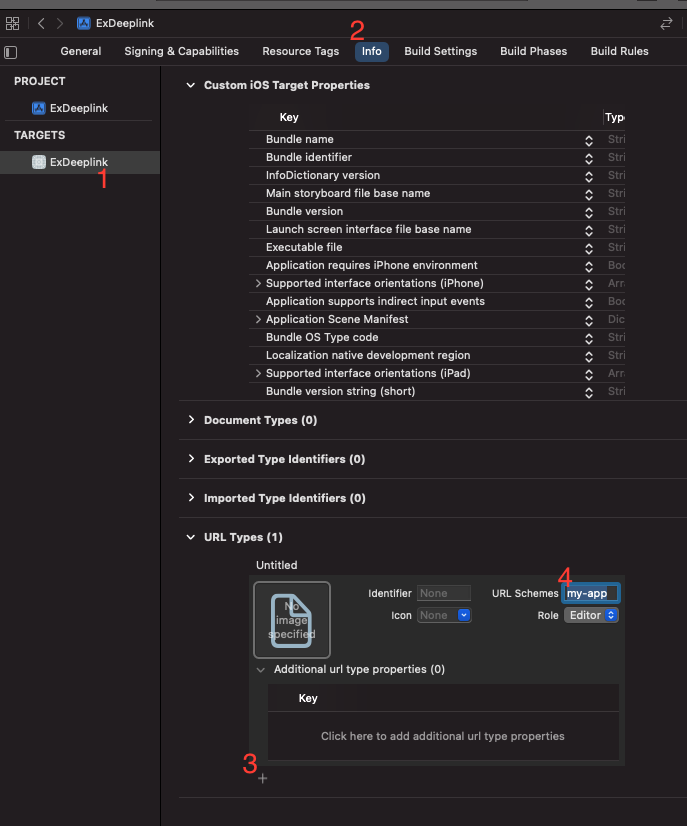Image resolution: width=687 pixels, height=826 pixels.
Task: Add a URL type with plus button
Action: [262, 779]
